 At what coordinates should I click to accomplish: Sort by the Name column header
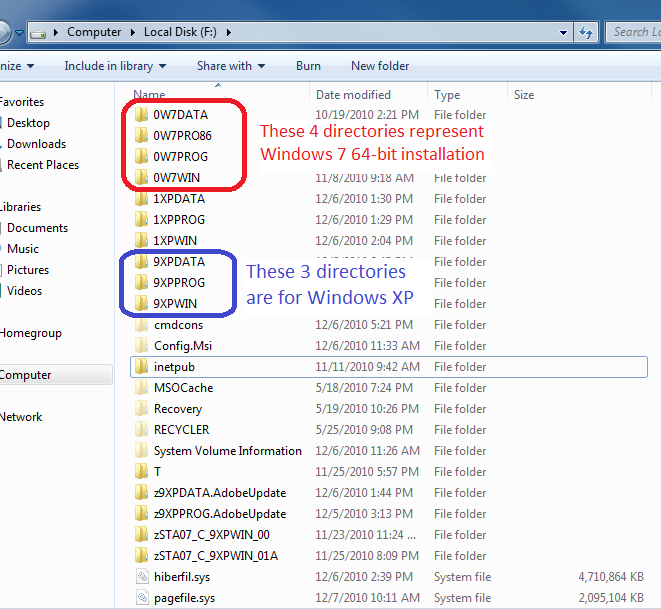[149, 94]
